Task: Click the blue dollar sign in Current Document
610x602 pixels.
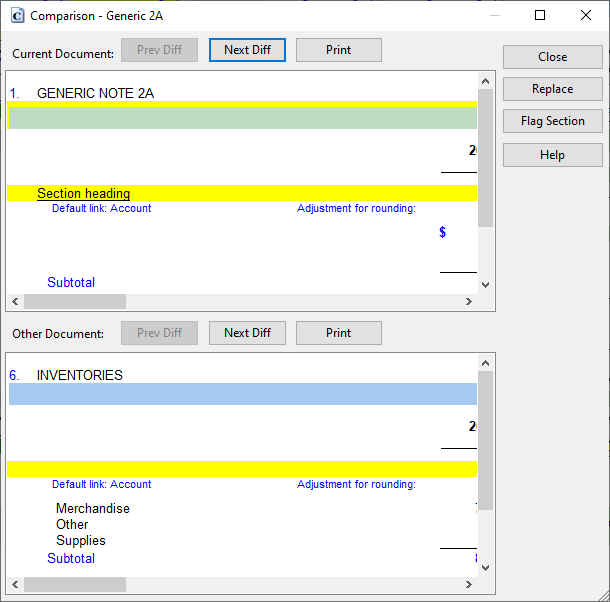Action: (x=442, y=232)
